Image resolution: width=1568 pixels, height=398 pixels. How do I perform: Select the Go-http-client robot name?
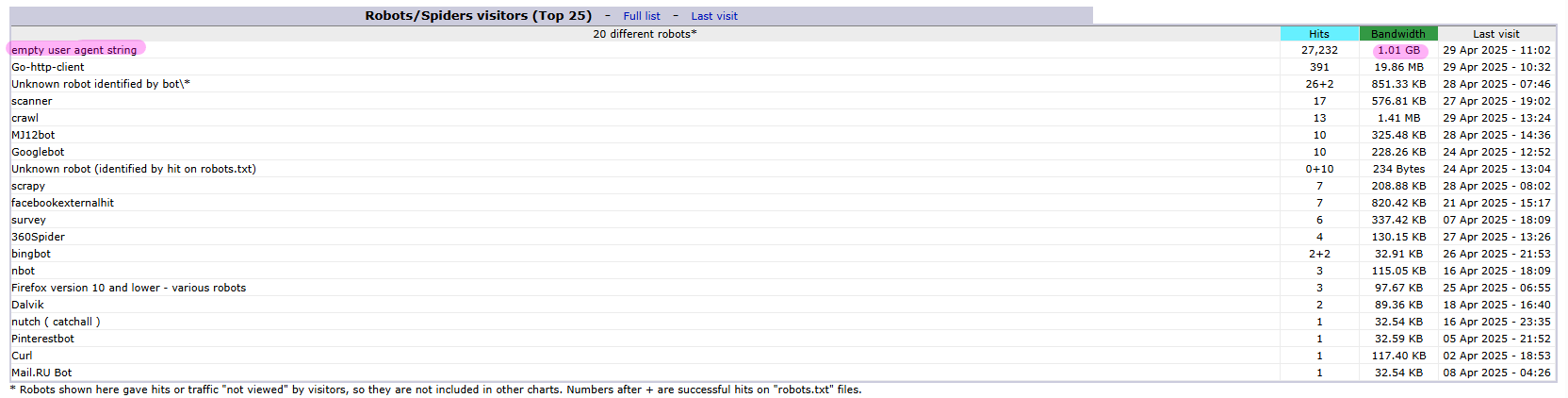click(48, 67)
